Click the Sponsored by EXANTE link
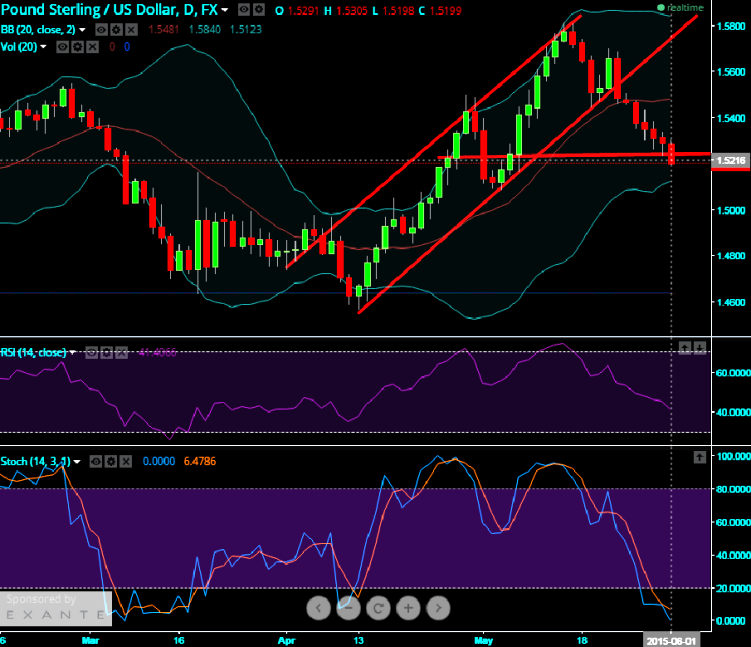751x647 pixels. (x=56, y=608)
